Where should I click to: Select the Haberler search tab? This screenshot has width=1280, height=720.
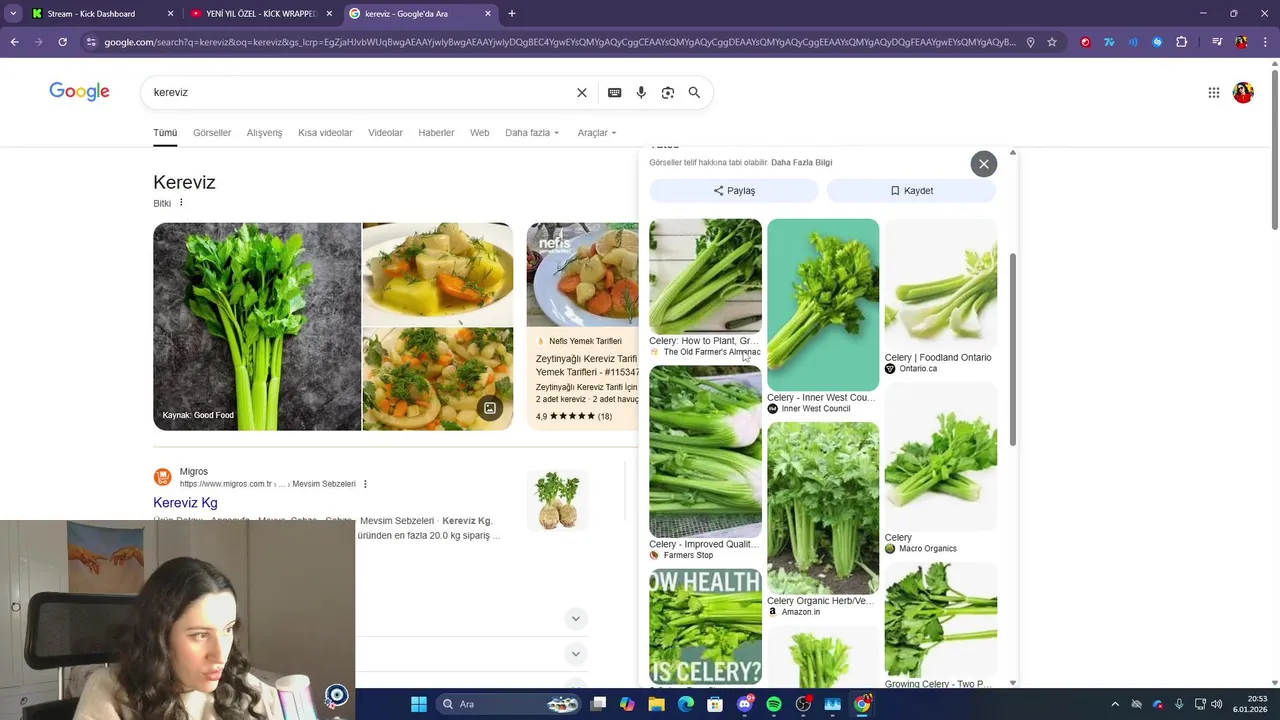click(436, 133)
